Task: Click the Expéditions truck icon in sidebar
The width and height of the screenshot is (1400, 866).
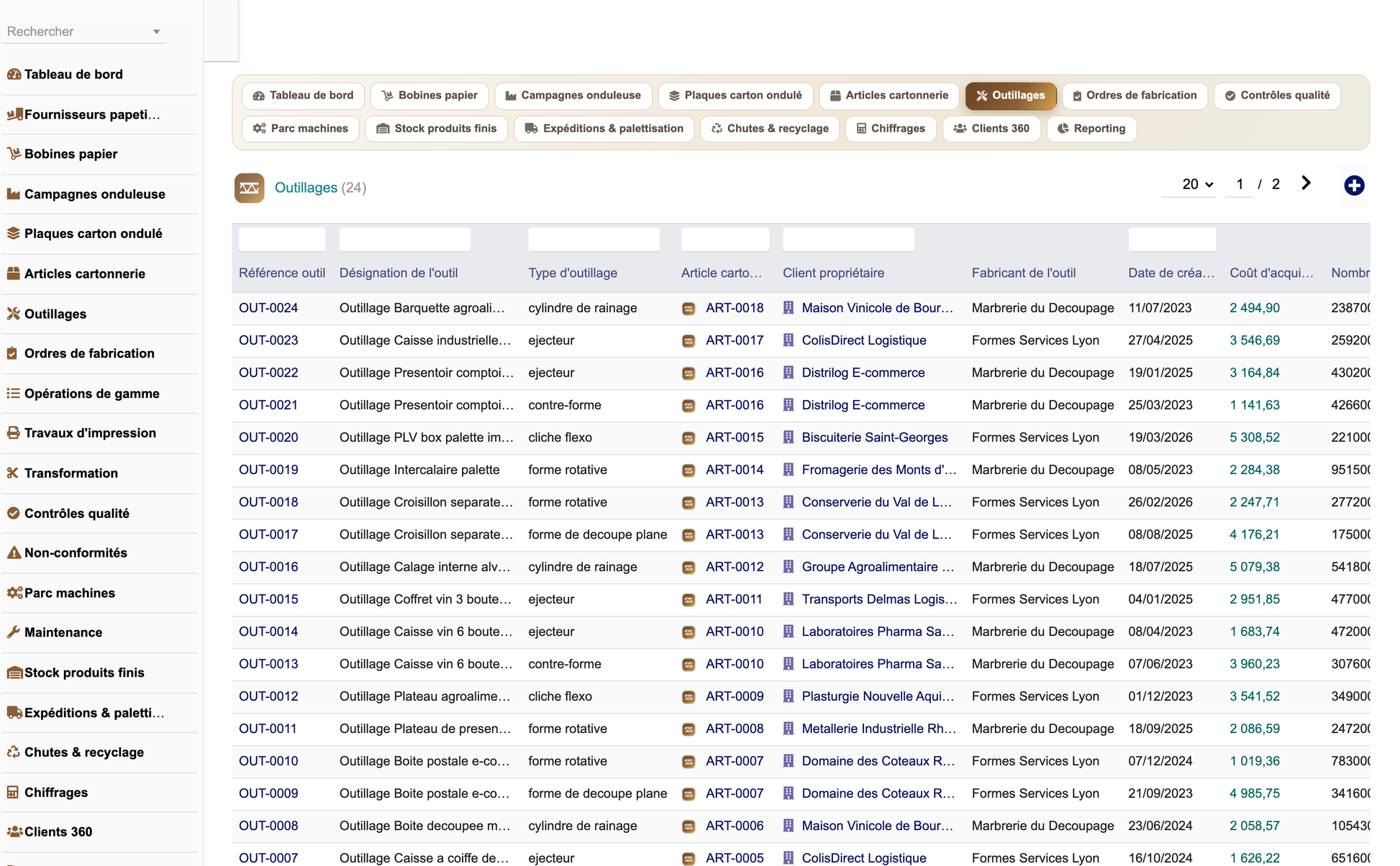Action: coord(14,713)
